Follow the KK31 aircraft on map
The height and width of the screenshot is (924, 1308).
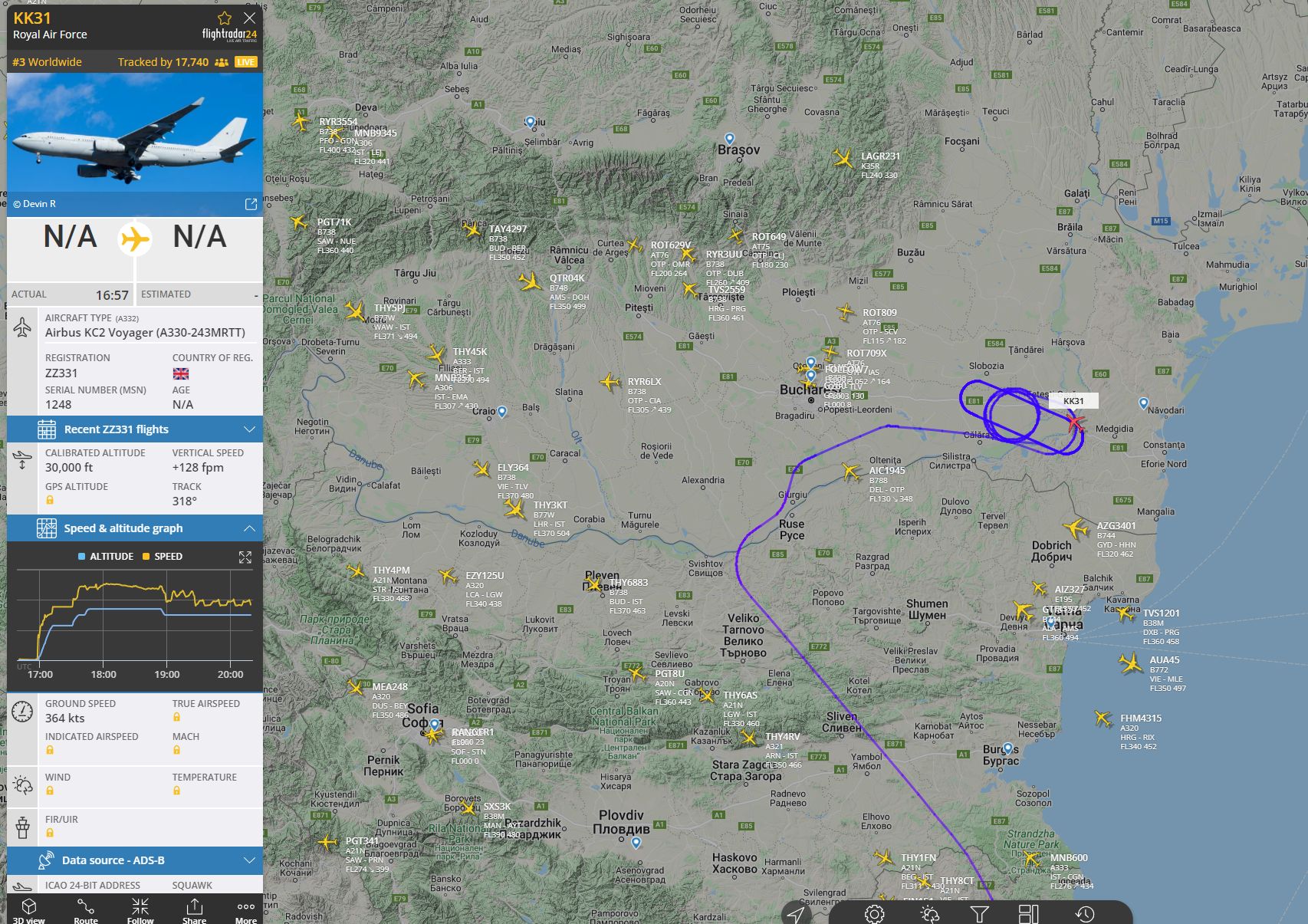click(140, 911)
